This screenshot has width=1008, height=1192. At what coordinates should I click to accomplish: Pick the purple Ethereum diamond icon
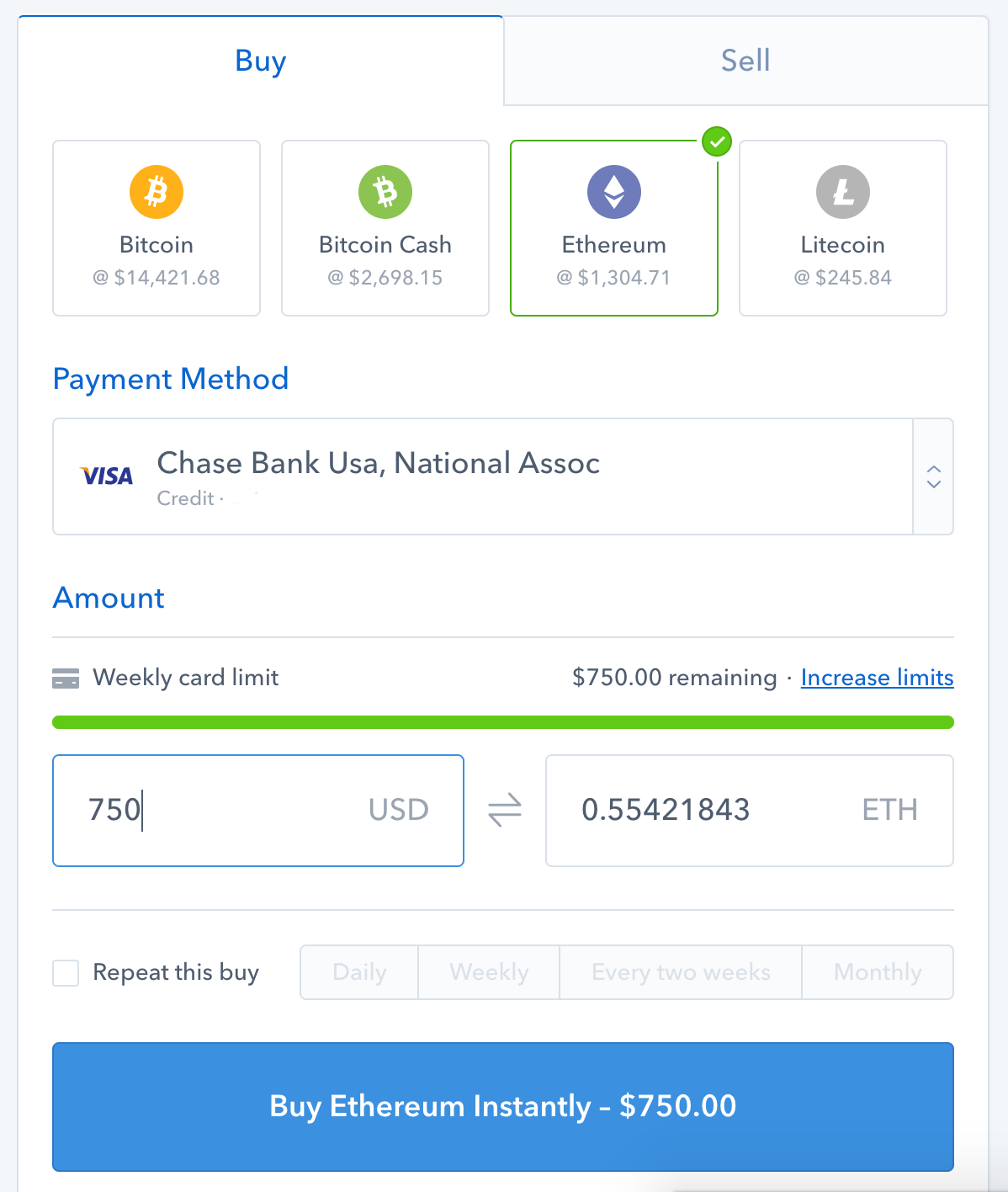click(614, 191)
